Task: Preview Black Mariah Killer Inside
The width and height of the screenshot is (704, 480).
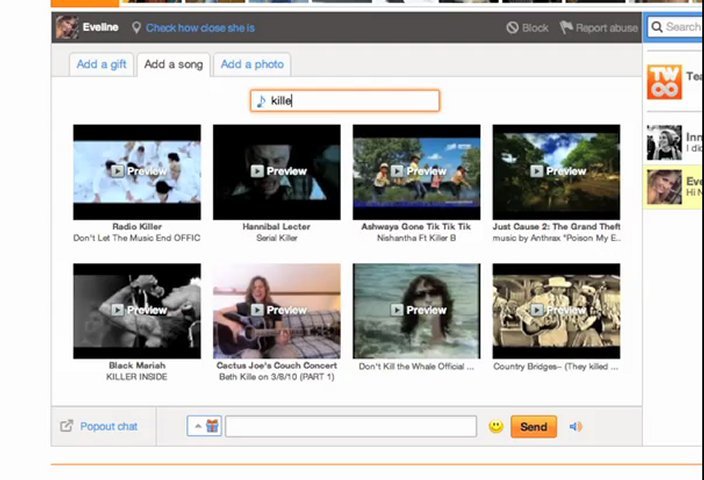Action: [137, 311]
